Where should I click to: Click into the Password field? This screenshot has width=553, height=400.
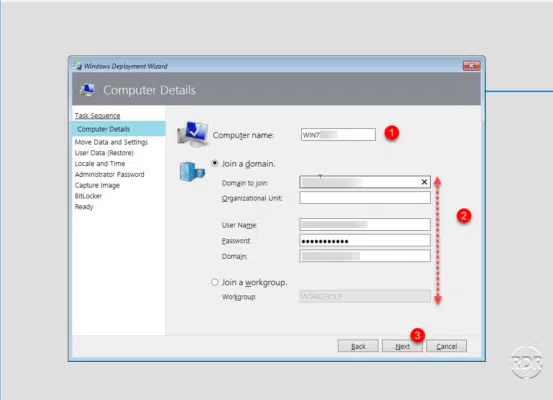[365, 241]
